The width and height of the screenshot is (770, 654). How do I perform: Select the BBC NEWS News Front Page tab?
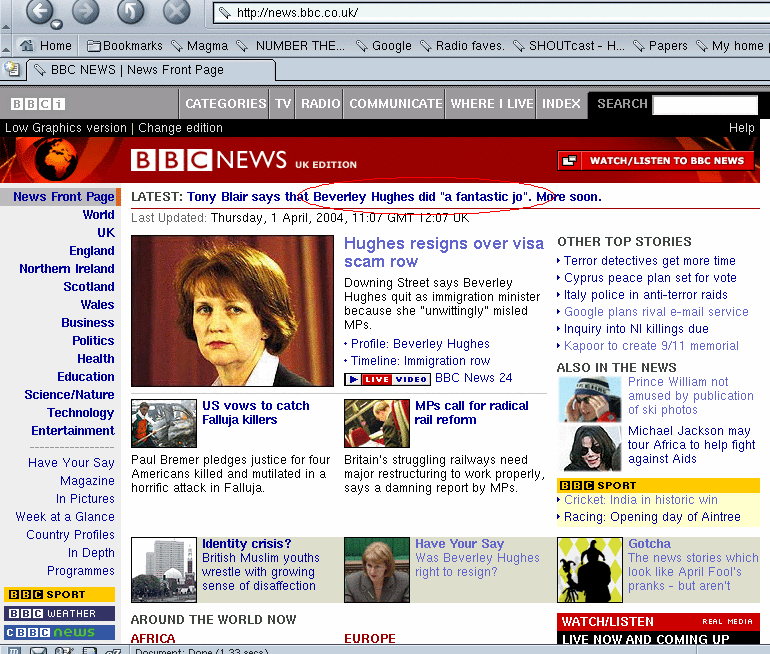[x=150, y=70]
